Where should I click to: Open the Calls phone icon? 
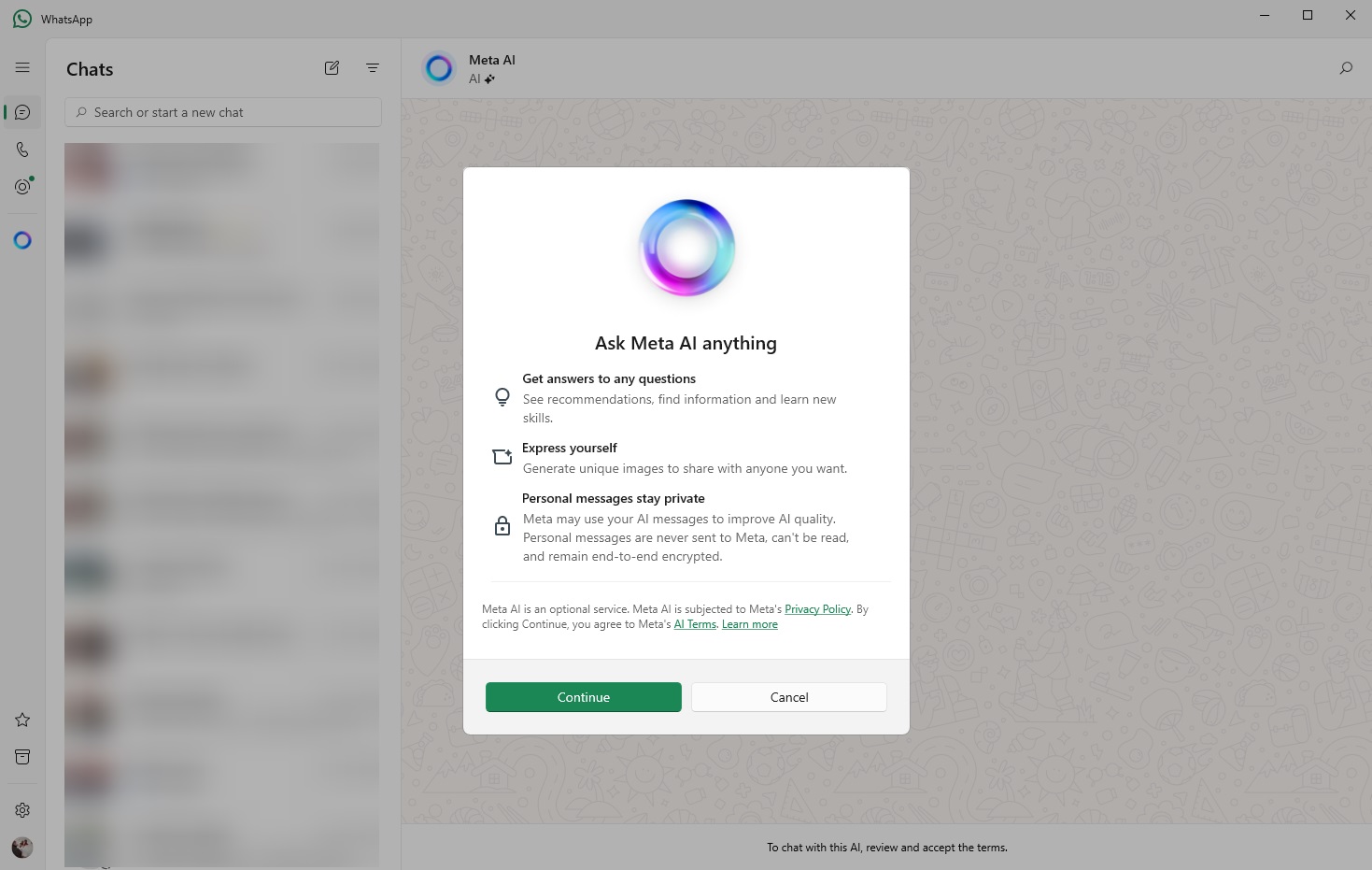[22, 150]
